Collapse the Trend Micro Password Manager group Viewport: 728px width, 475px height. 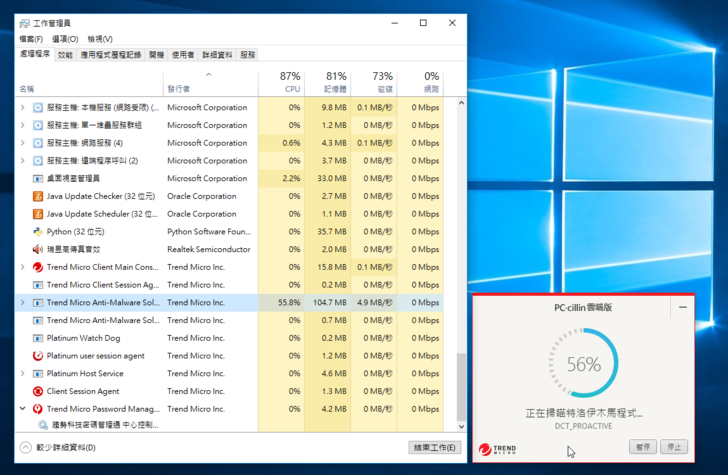pyautogui.click(x=23, y=409)
